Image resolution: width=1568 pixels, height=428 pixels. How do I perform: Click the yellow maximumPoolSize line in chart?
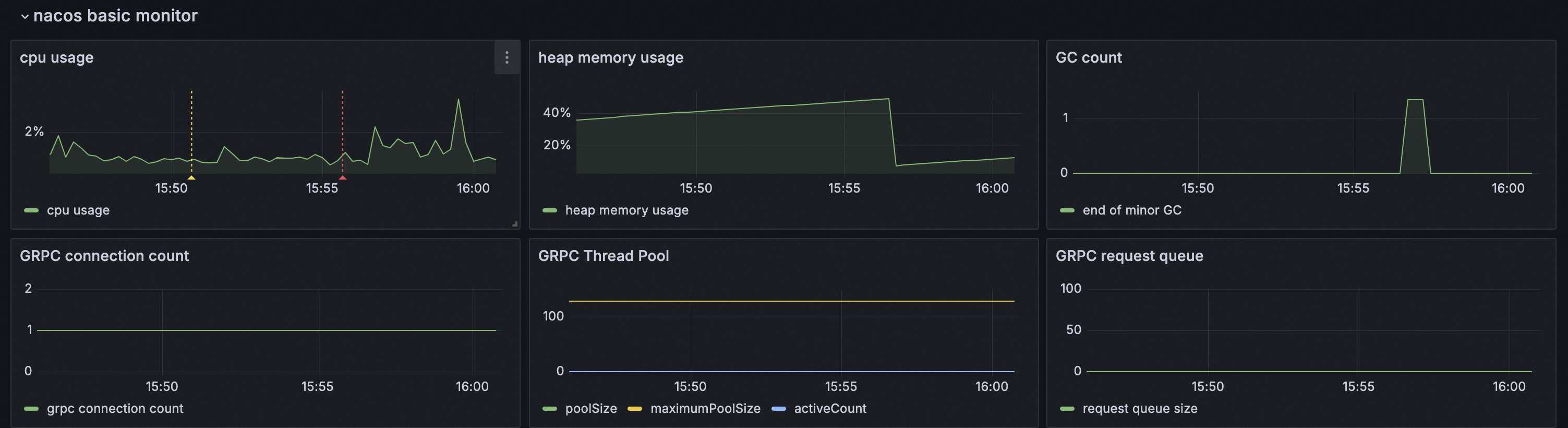791,301
